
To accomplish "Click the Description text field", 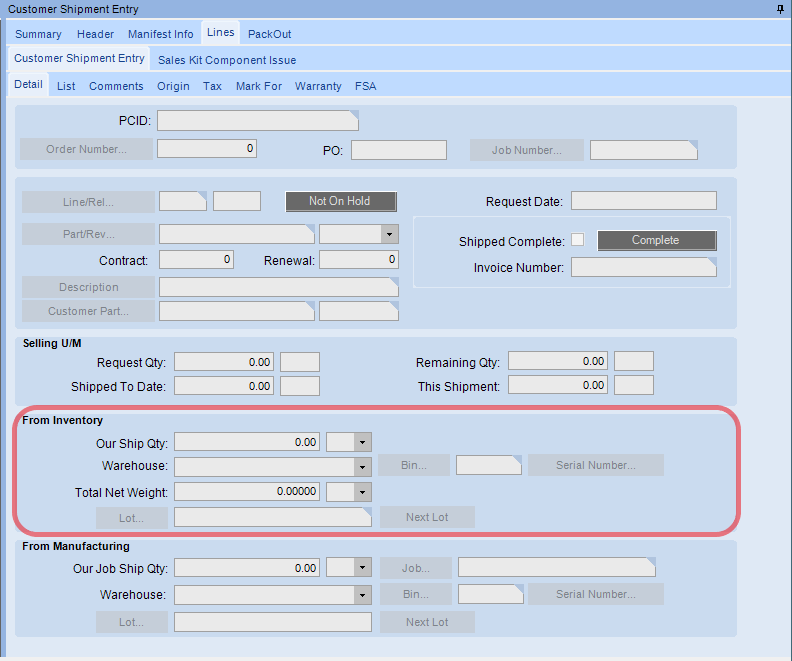I will click(x=279, y=287).
